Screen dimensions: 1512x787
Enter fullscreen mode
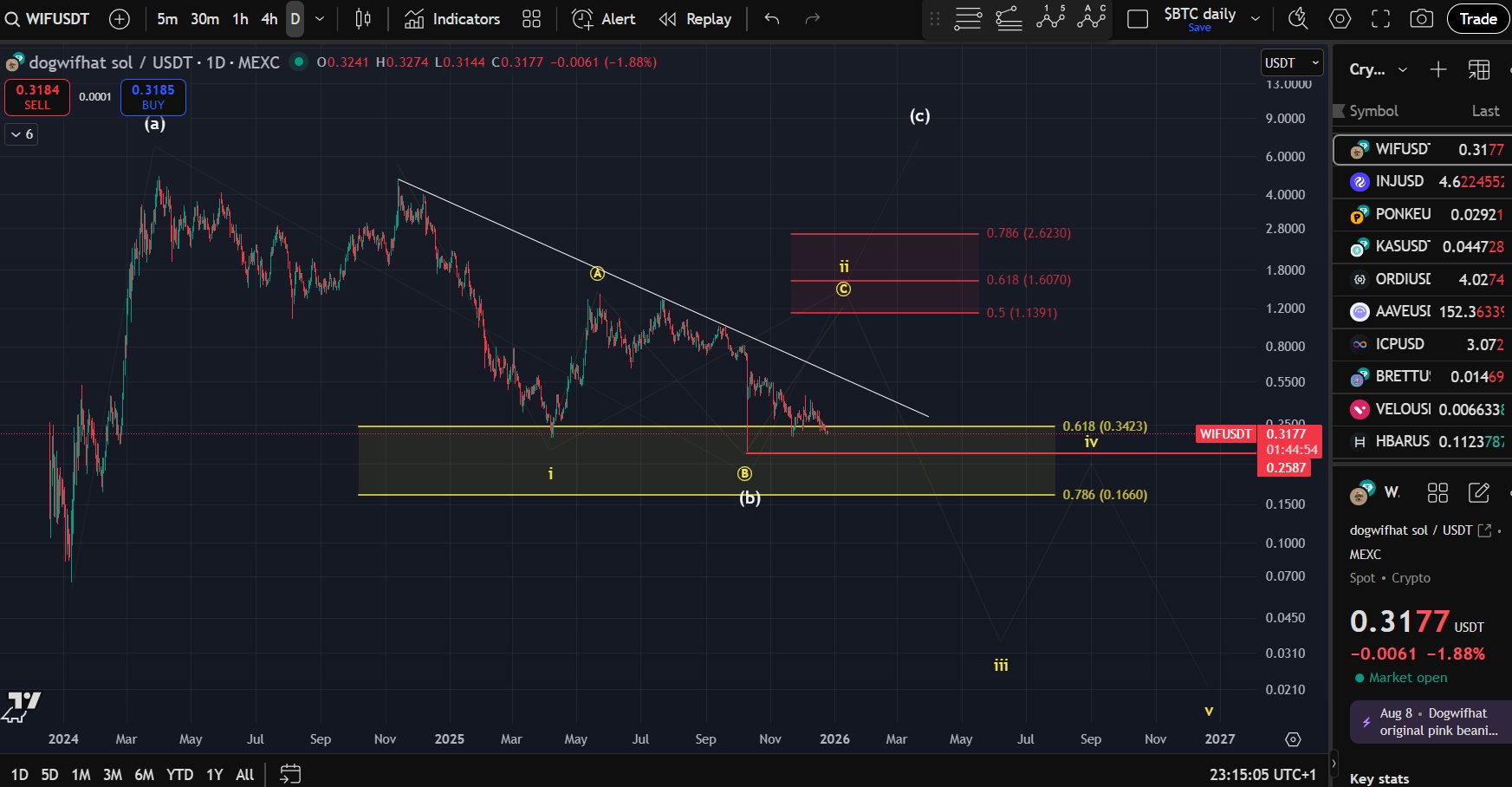point(1380,19)
